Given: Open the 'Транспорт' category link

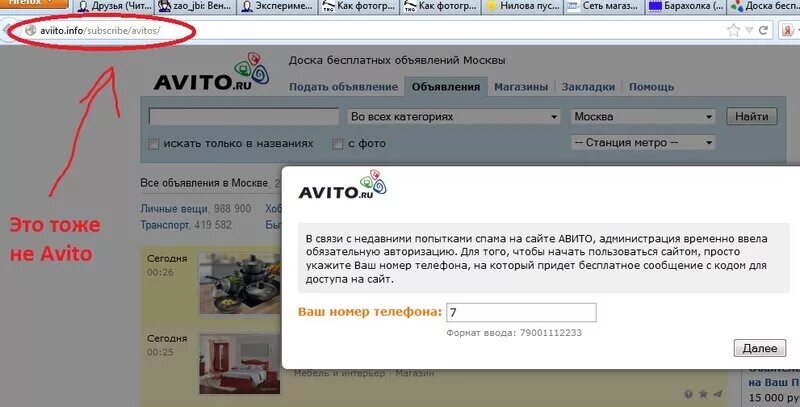Looking at the screenshot, I should 164,224.
